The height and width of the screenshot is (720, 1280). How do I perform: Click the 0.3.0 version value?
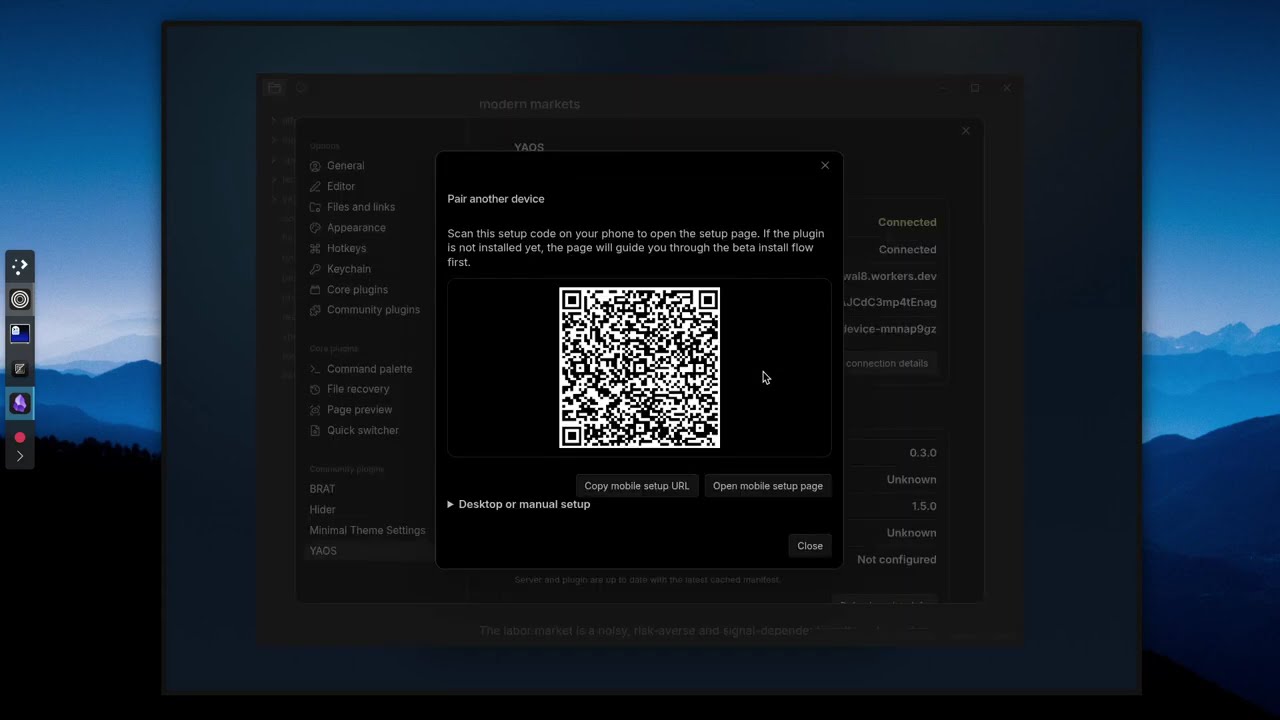coord(923,453)
